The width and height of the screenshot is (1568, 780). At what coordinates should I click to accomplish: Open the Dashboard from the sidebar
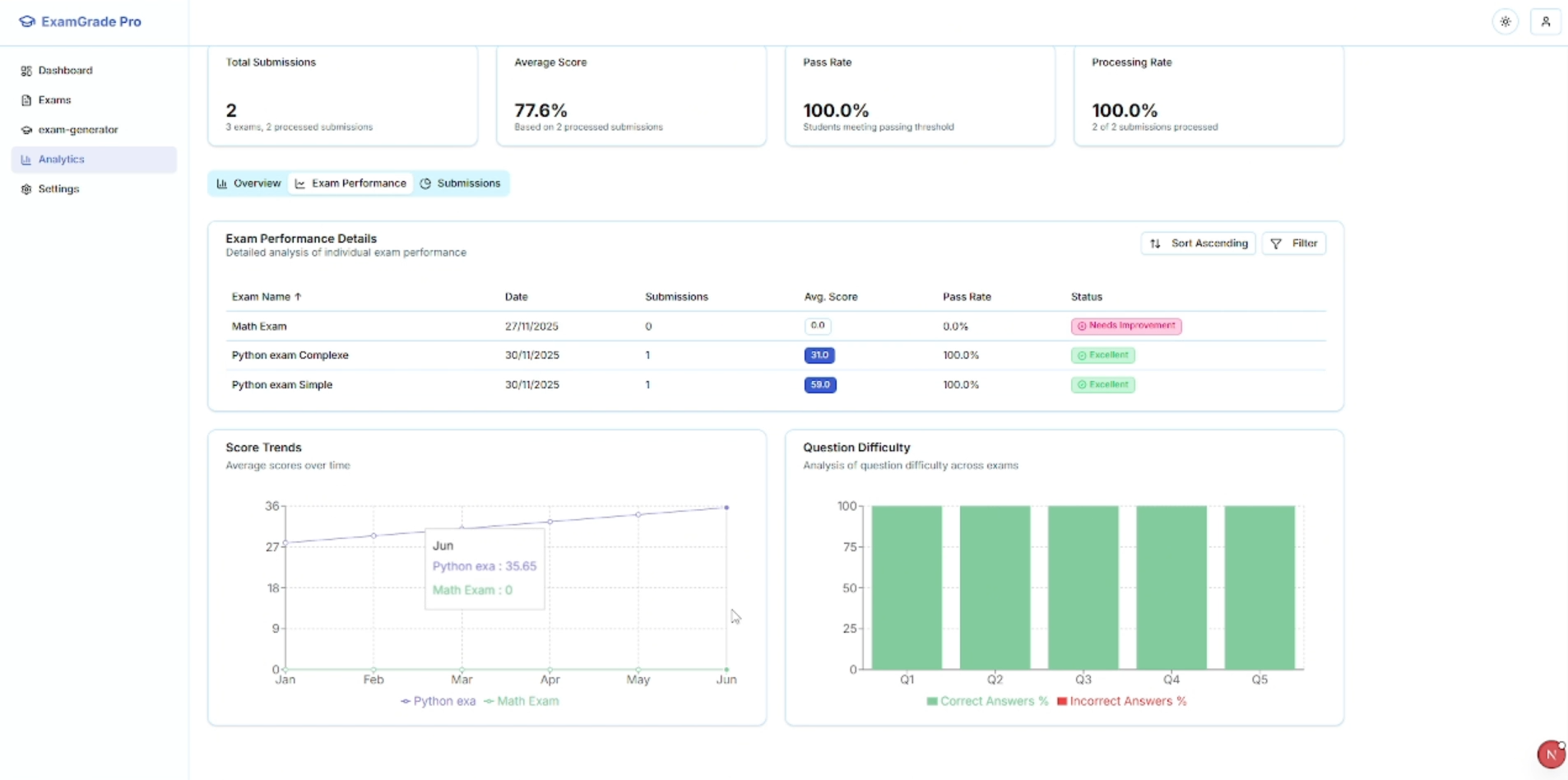click(64, 70)
